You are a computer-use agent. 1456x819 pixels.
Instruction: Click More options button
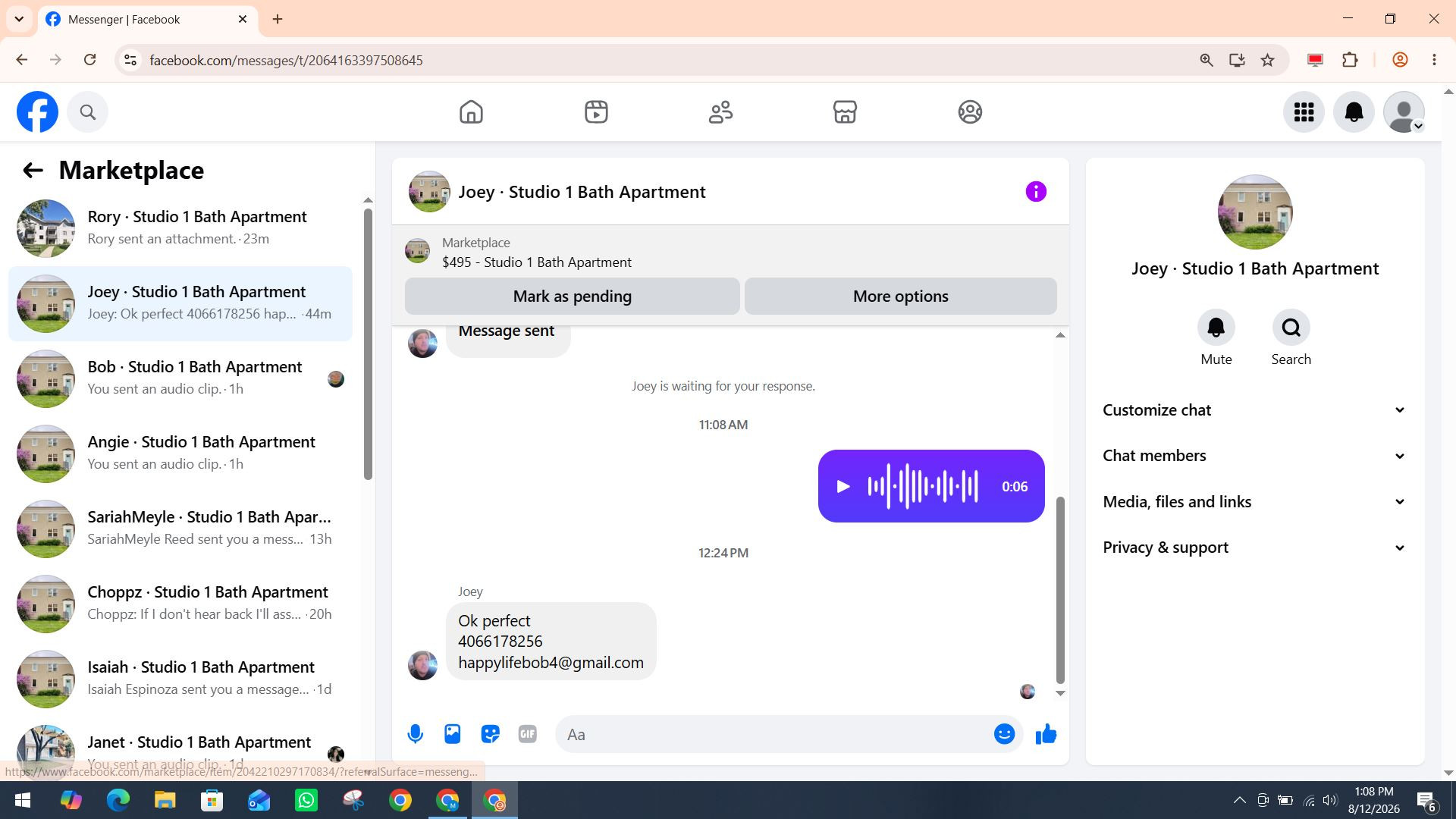(x=900, y=297)
